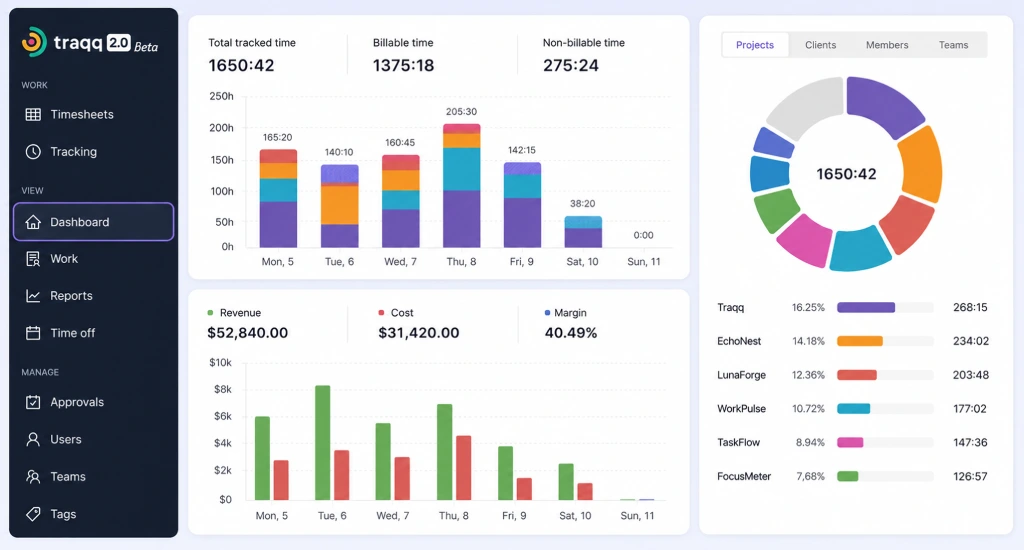Click the Sat, 10 stacked hours bar

click(583, 232)
